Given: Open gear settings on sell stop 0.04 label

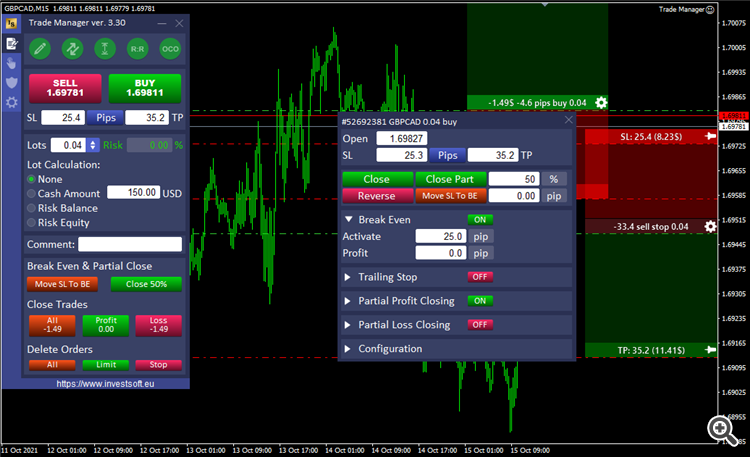Looking at the screenshot, I should (x=711, y=226).
